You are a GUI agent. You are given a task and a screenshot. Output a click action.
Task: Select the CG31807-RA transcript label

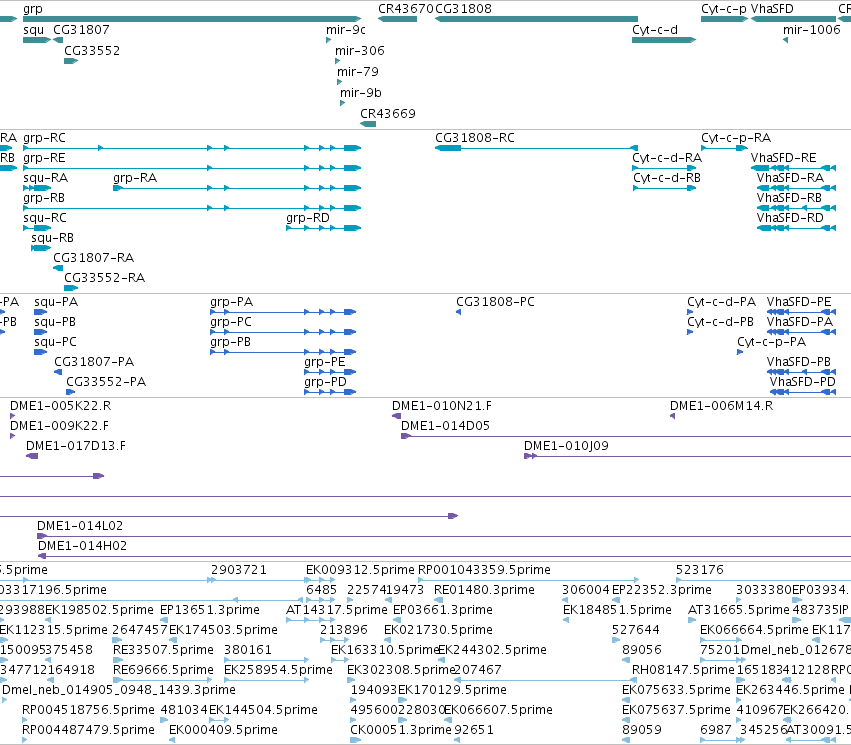click(x=94, y=258)
